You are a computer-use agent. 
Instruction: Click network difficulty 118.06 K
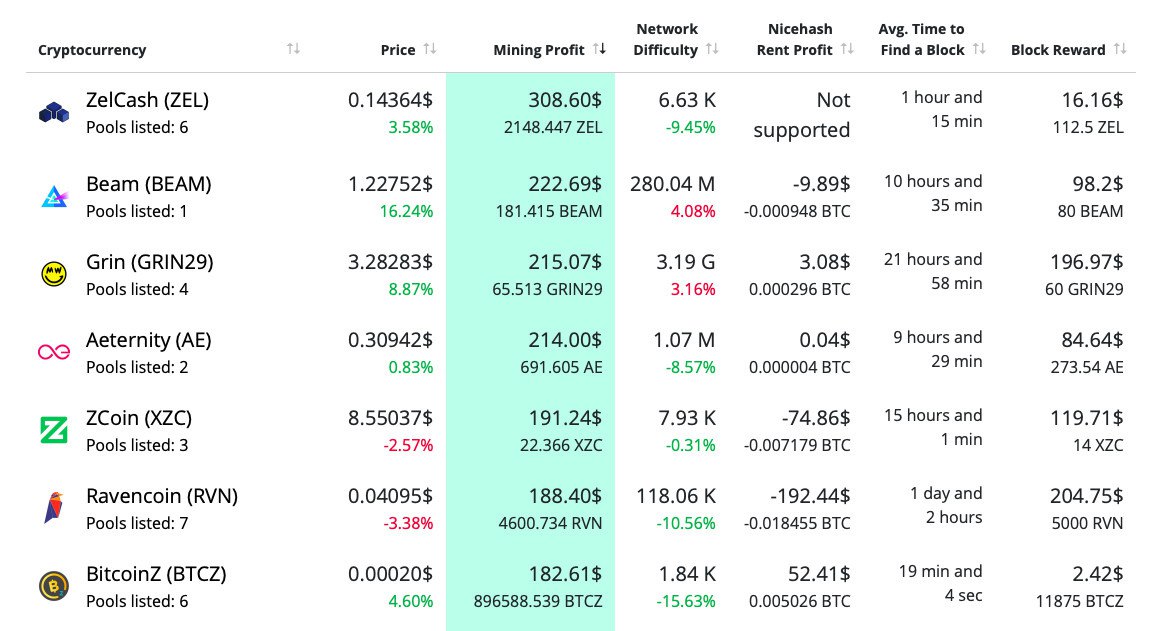tap(676, 496)
